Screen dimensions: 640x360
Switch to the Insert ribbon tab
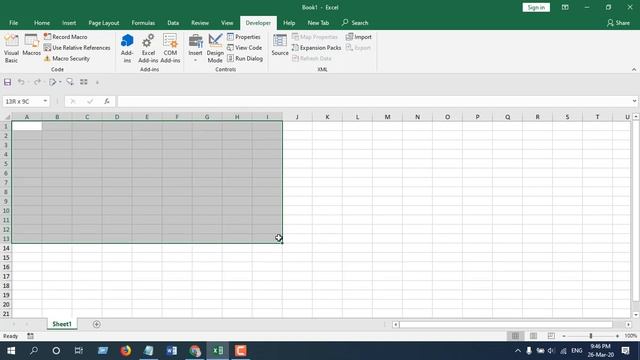click(x=69, y=23)
